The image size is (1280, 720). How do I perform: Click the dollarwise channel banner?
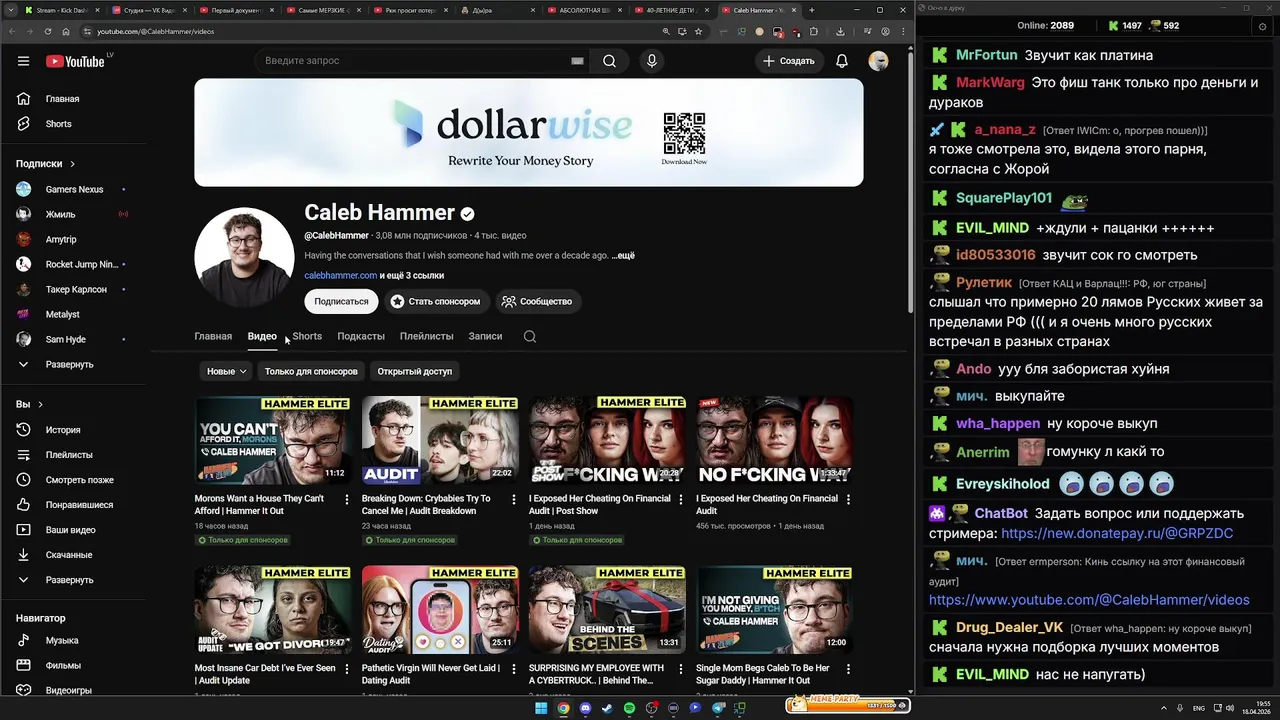pyautogui.click(x=529, y=133)
